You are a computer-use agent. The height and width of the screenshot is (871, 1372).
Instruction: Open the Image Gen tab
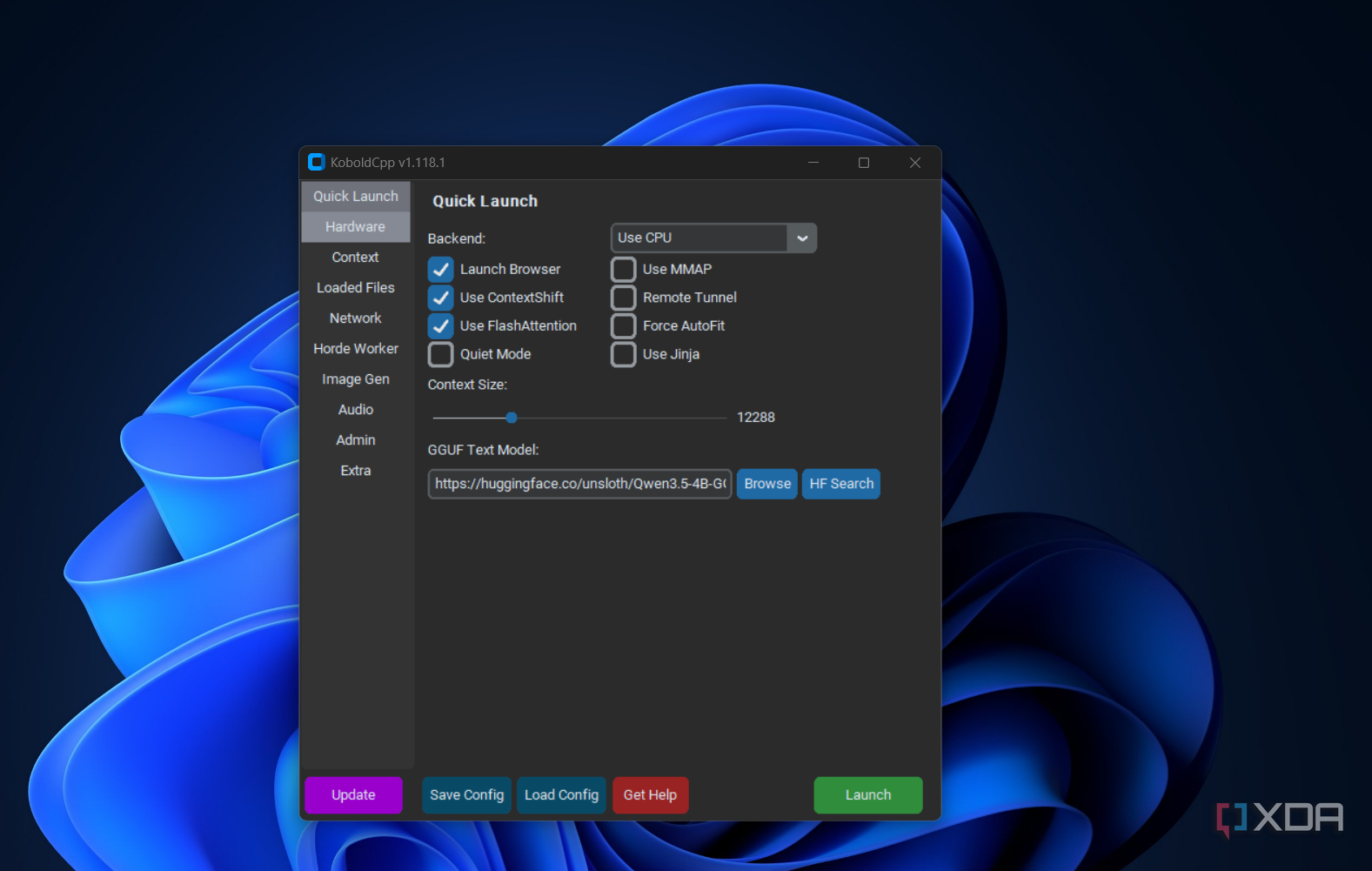point(356,379)
